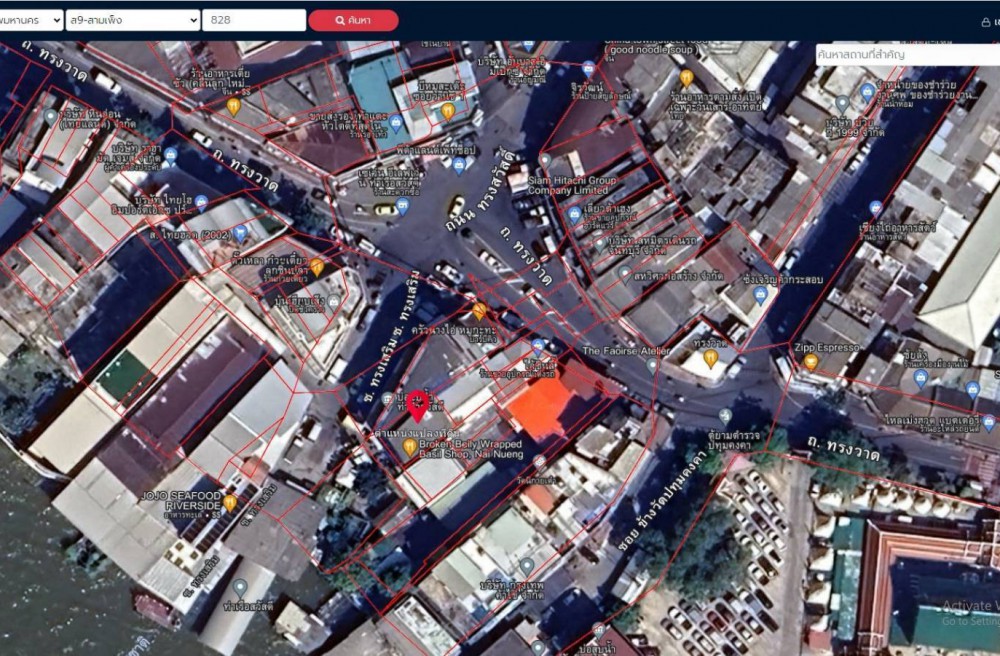The width and height of the screenshot is (1000, 656).
Task: Click The Fairse Atelier map marker
Action: (x=652, y=366)
